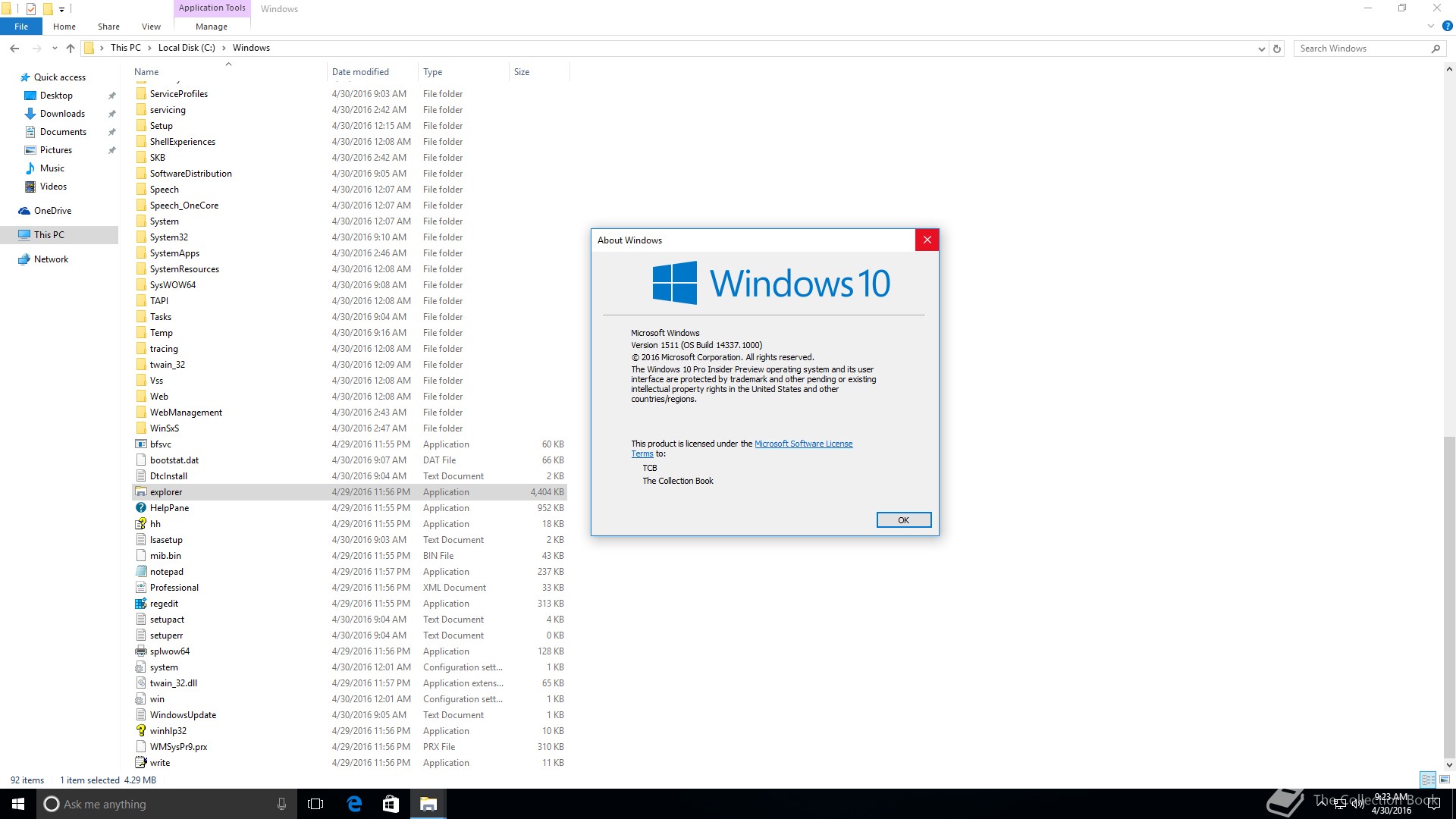1456x819 pixels.
Task: Click OK in About Windows dialog
Action: pyautogui.click(x=903, y=520)
